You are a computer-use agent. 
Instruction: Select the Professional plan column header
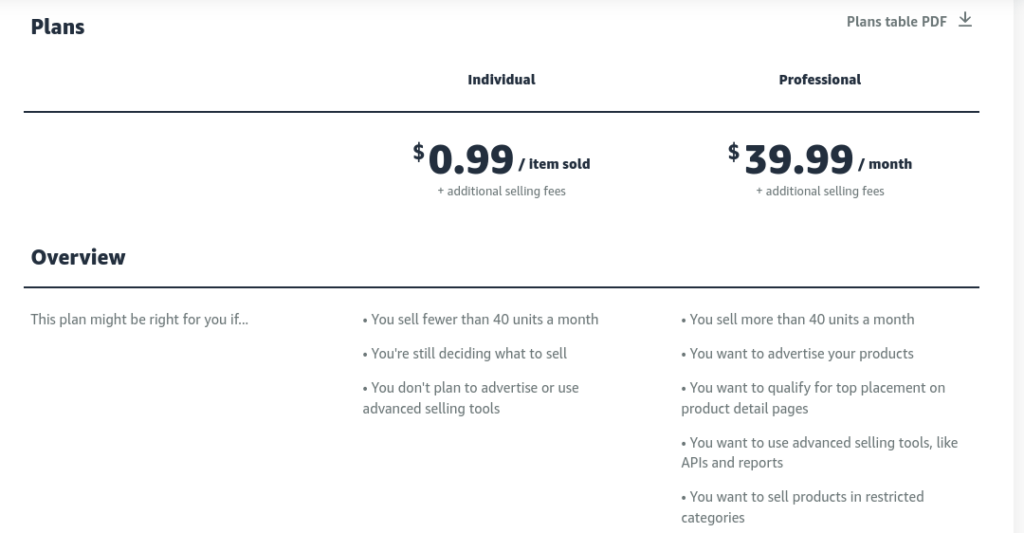coord(820,80)
